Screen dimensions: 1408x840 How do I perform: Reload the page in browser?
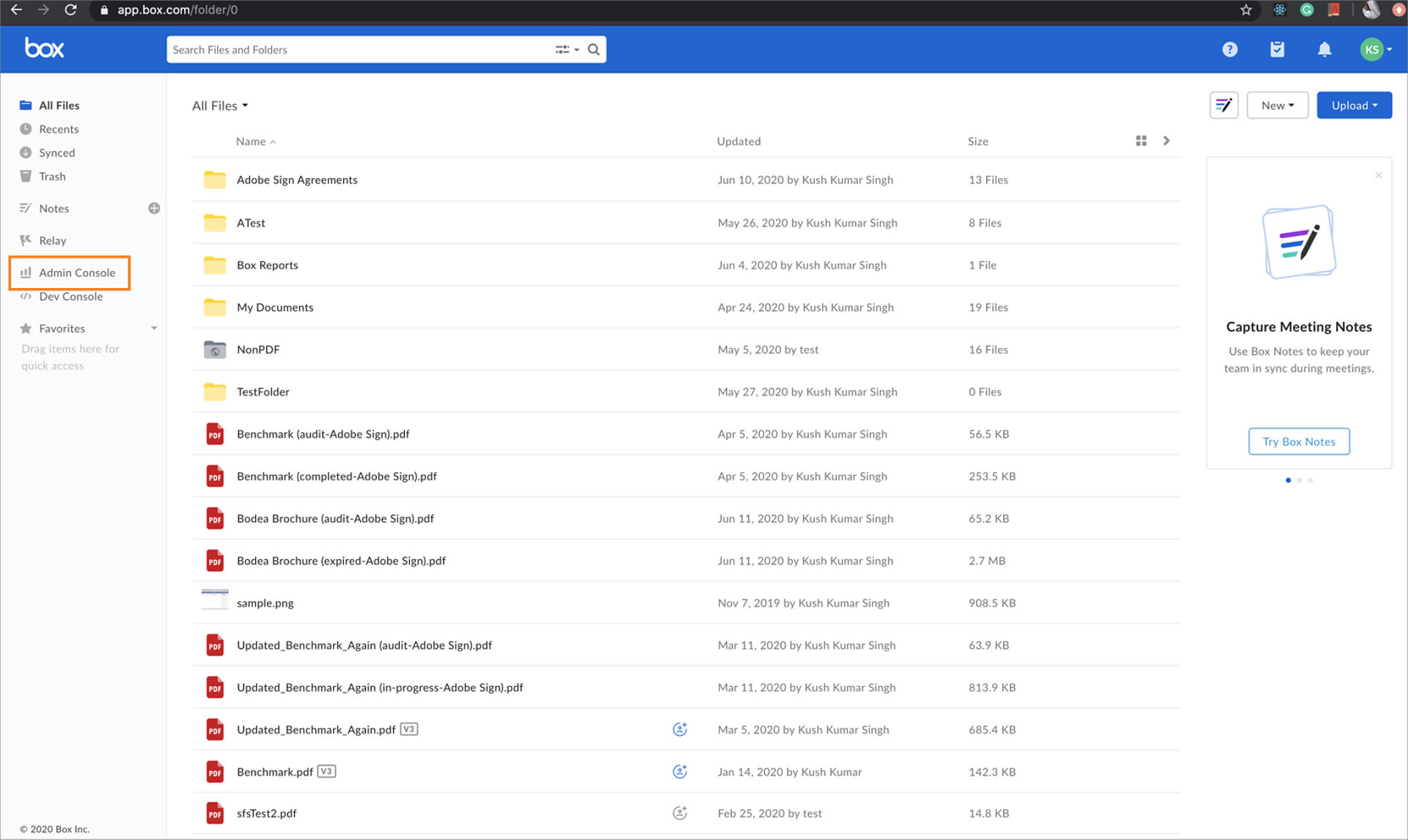70,10
